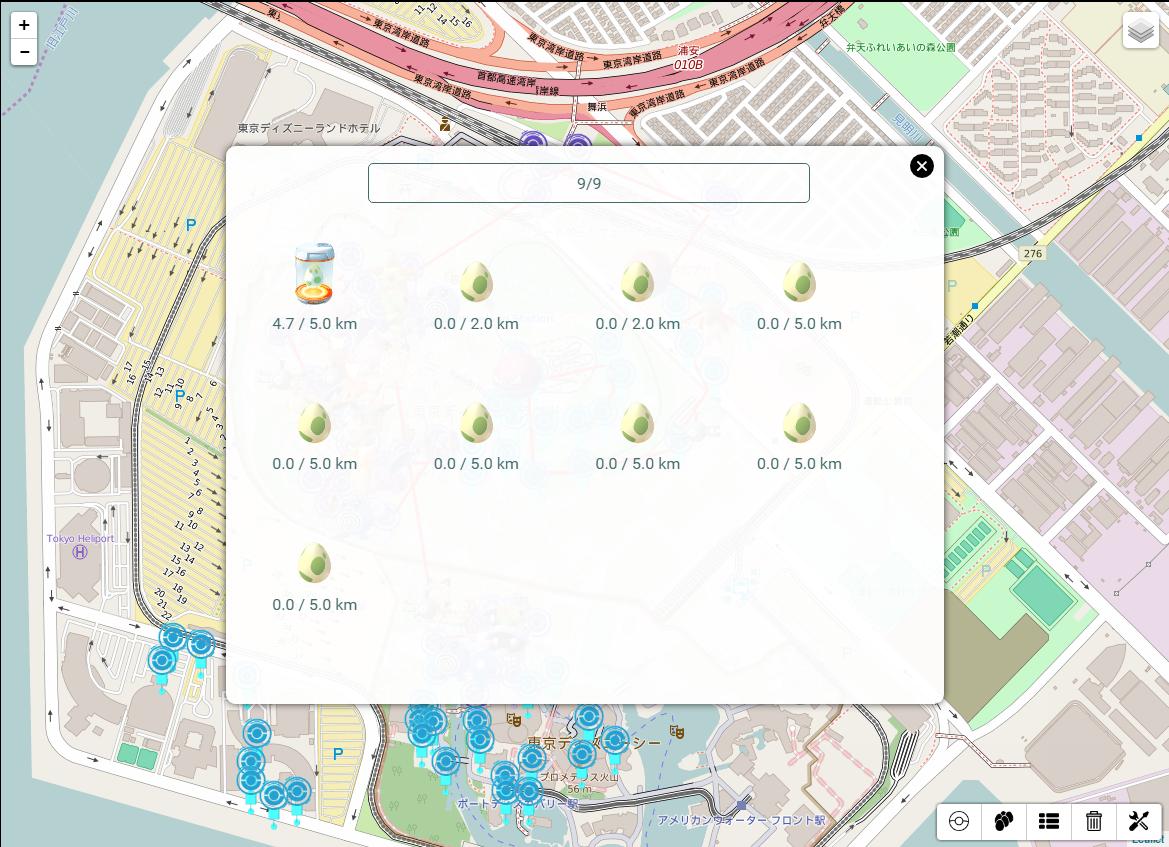The width and height of the screenshot is (1169, 847).
Task: Open the list view button
Action: 1048,821
